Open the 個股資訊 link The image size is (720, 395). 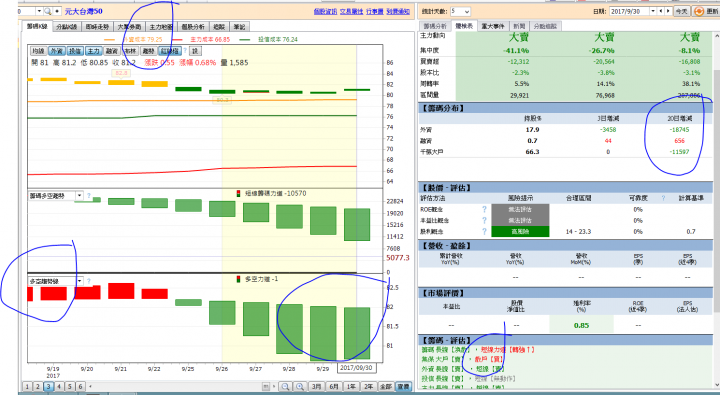click(325, 11)
